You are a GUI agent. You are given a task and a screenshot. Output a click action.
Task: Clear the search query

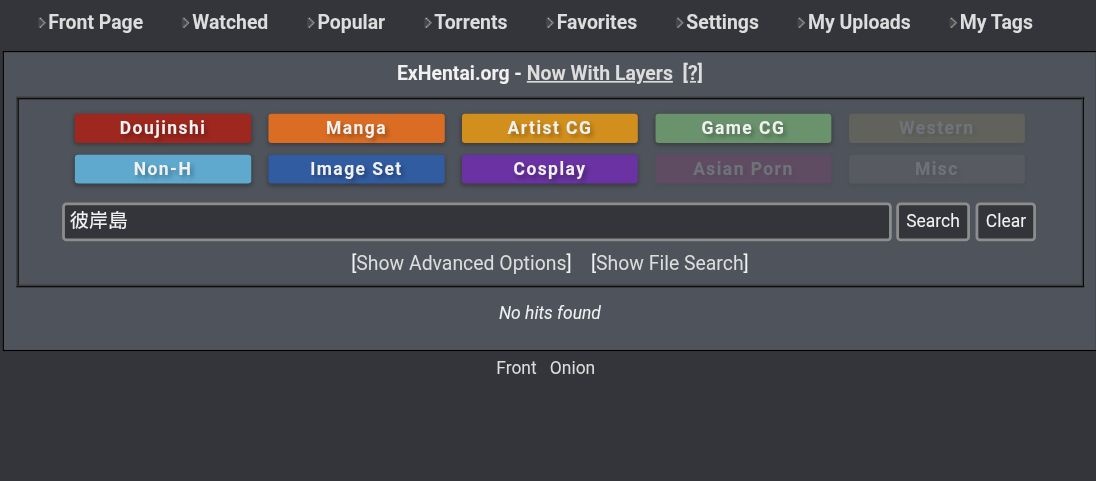click(x=1005, y=222)
